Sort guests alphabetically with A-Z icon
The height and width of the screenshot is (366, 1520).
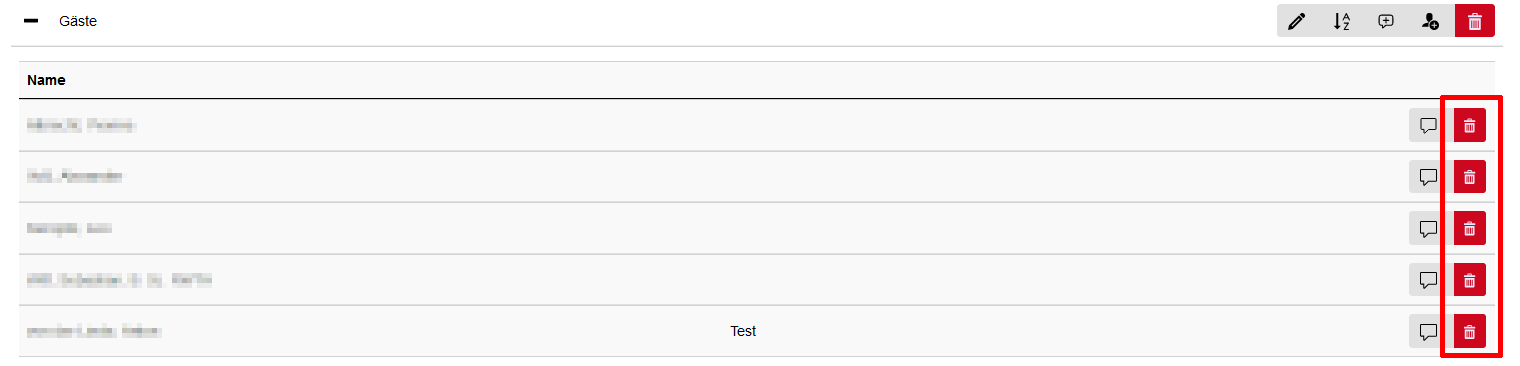[1342, 21]
